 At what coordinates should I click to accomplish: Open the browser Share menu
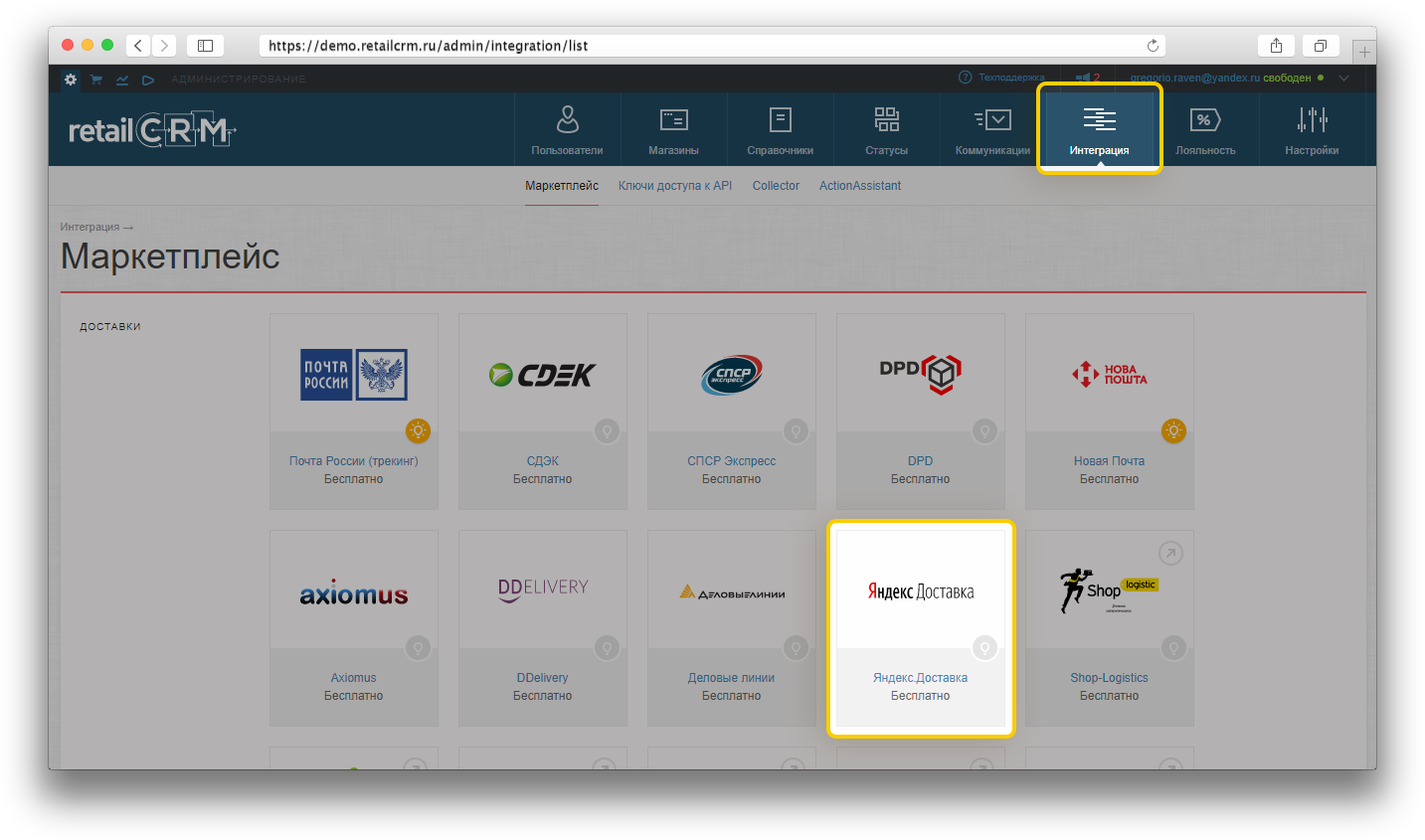[1276, 46]
